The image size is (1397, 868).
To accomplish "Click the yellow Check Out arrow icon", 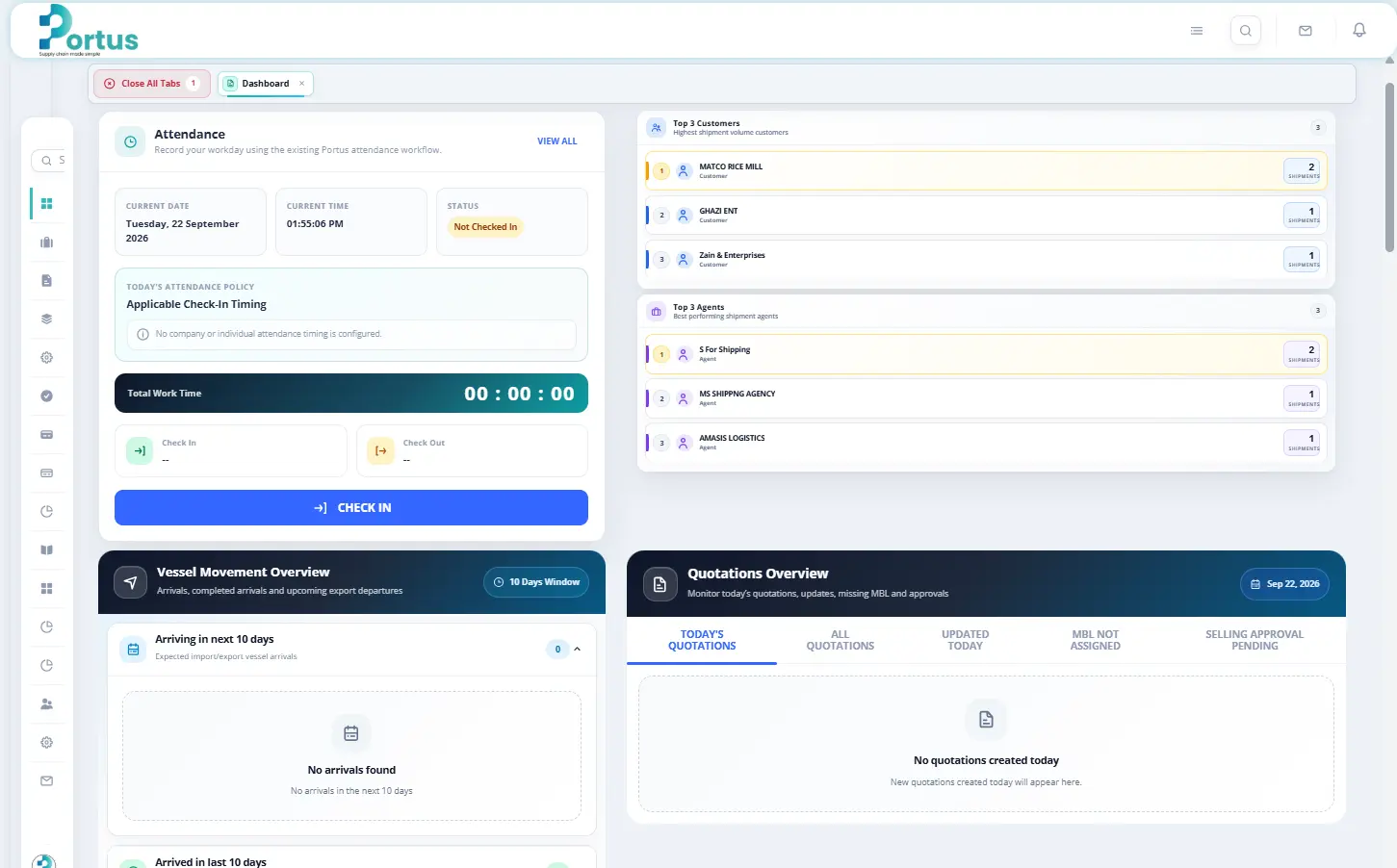I will pyautogui.click(x=381, y=450).
